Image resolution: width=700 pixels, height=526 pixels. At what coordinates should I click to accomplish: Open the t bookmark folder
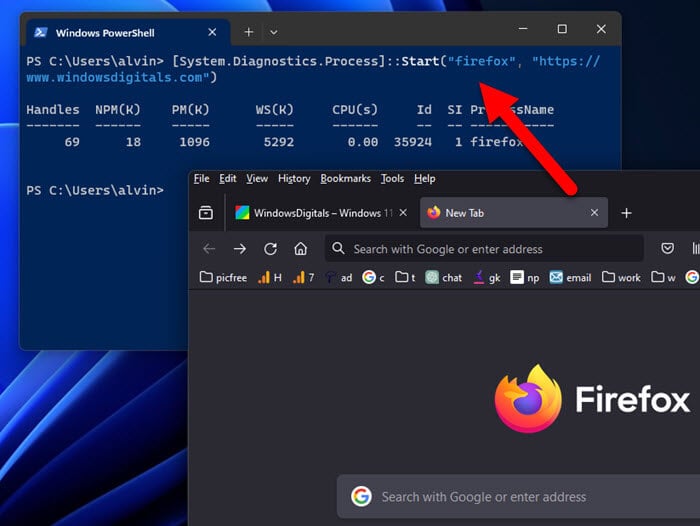point(405,277)
